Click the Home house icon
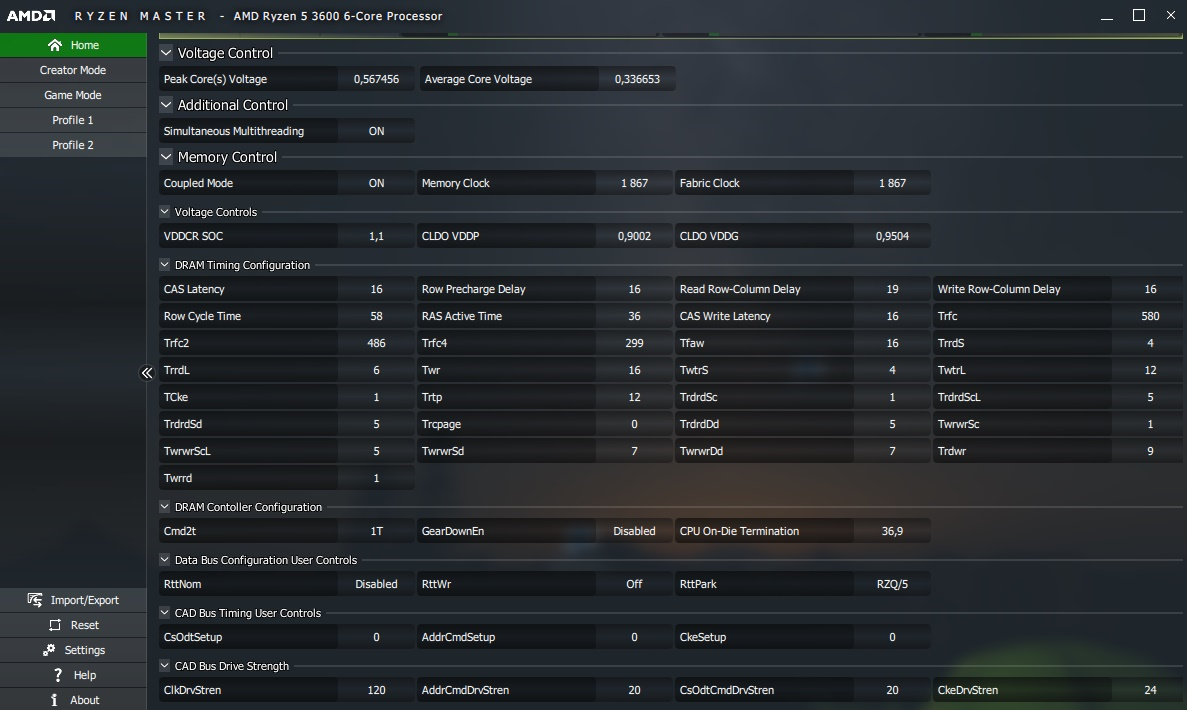 (55, 45)
